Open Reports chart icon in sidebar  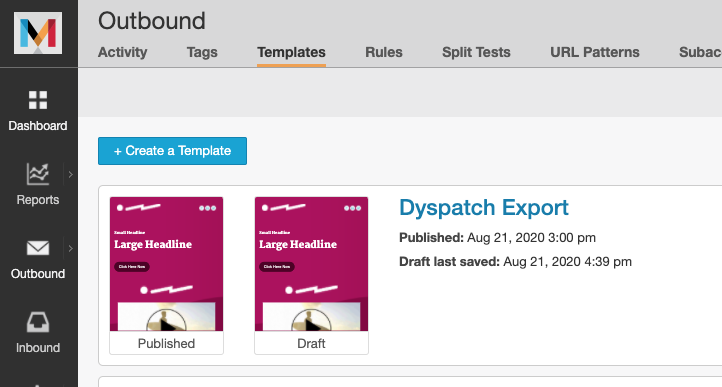pyautogui.click(x=38, y=174)
